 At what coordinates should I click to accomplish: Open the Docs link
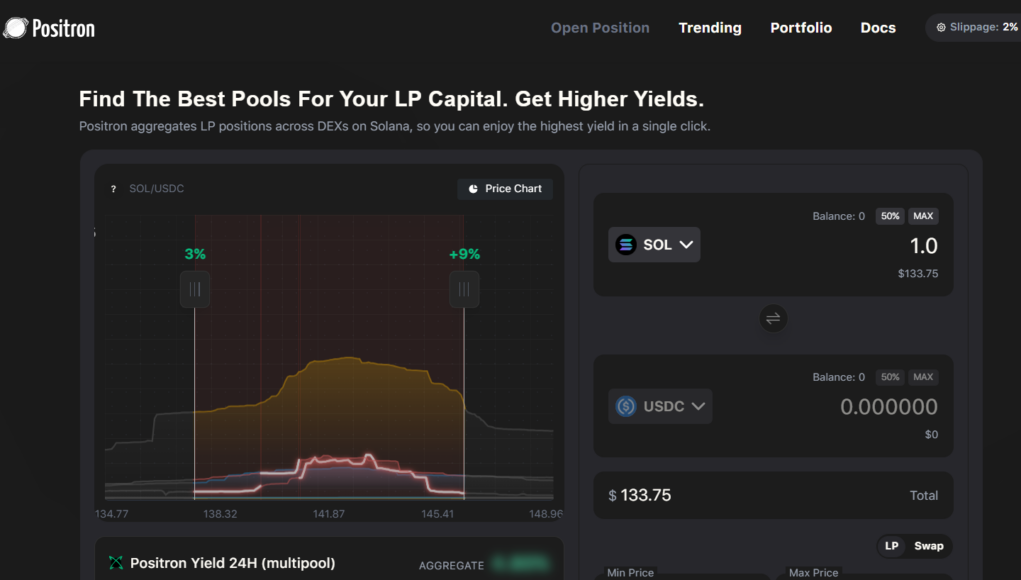coord(878,28)
